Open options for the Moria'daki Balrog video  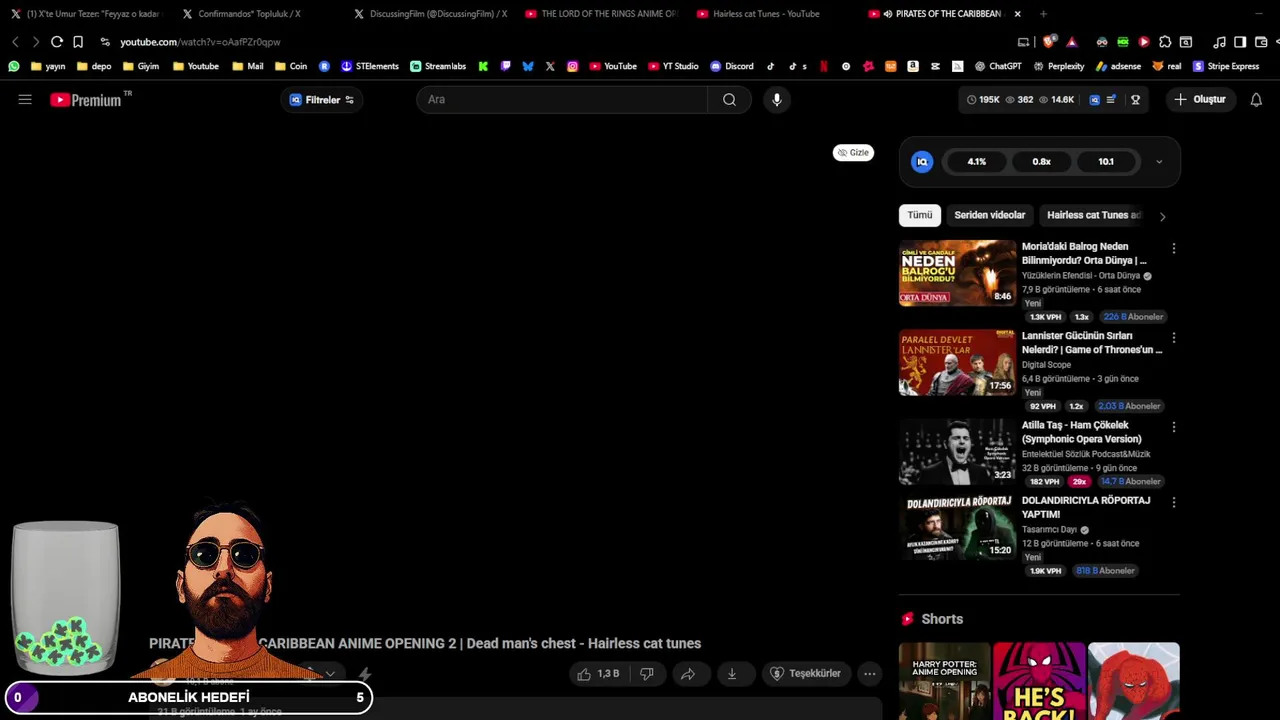[x=1174, y=248]
